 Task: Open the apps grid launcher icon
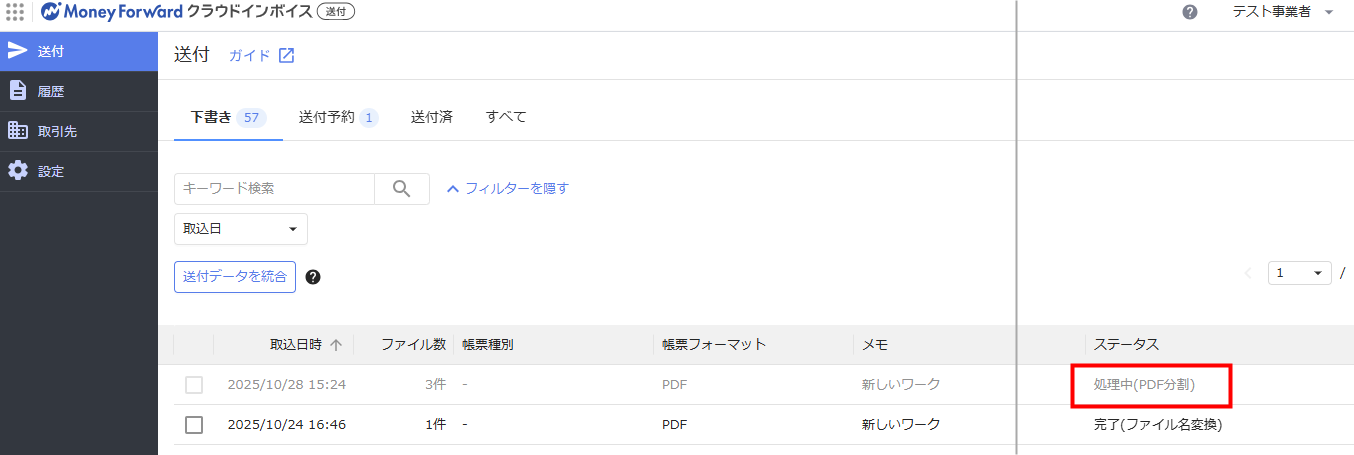15,12
